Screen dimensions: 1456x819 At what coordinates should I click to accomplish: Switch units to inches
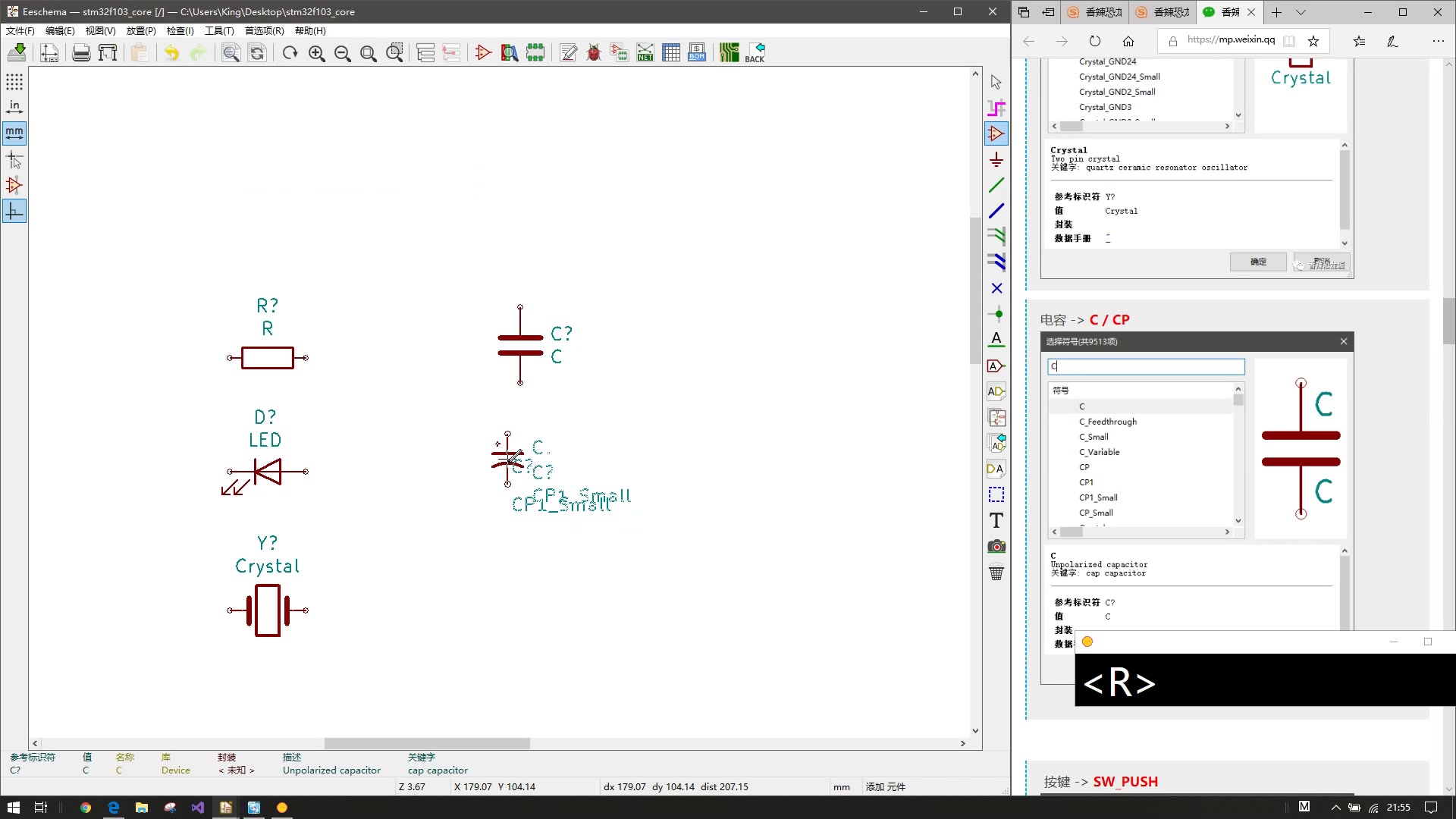pos(14,107)
